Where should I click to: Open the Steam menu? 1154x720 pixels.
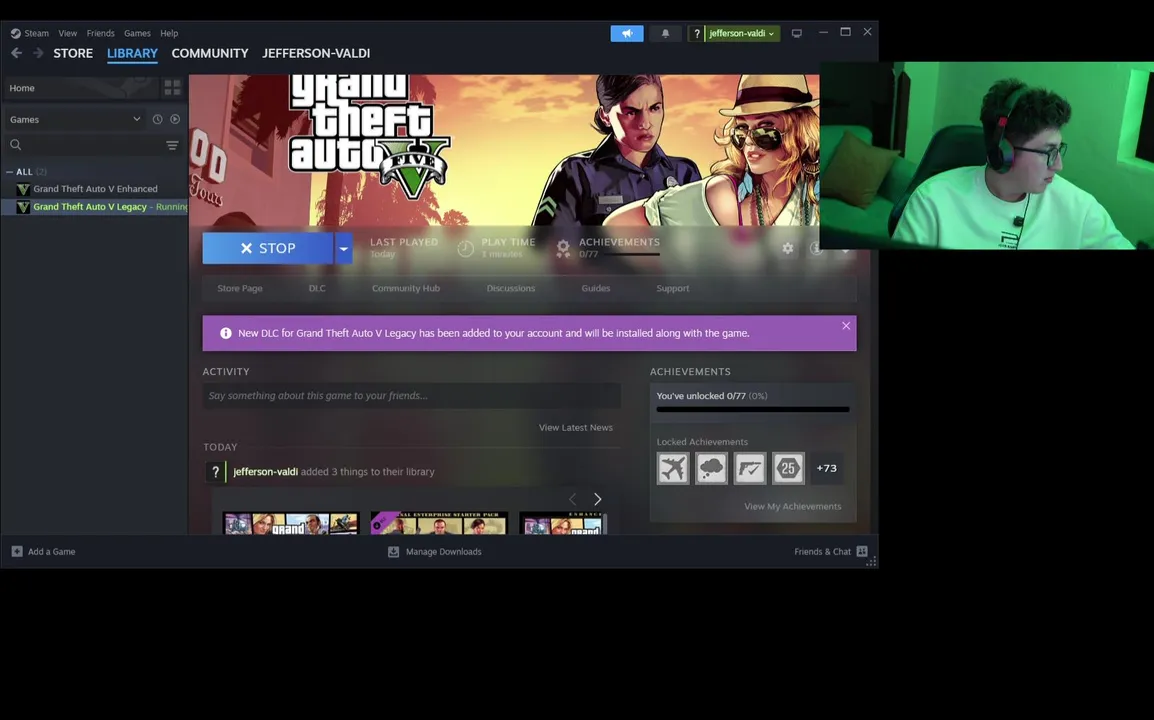(36, 33)
